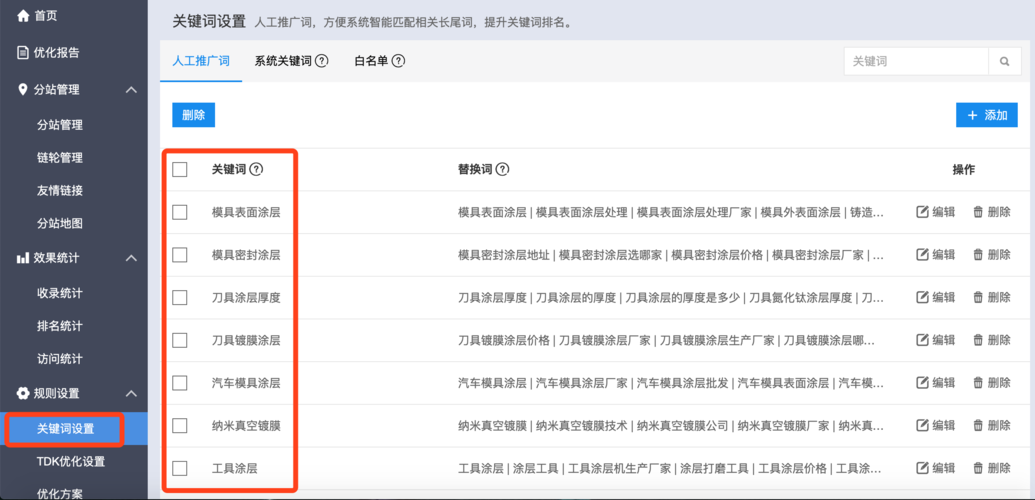Click the report icon beside 优化报告
Image resolution: width=1035 pixels, height=500 pixels.
[x=23, y=52]
